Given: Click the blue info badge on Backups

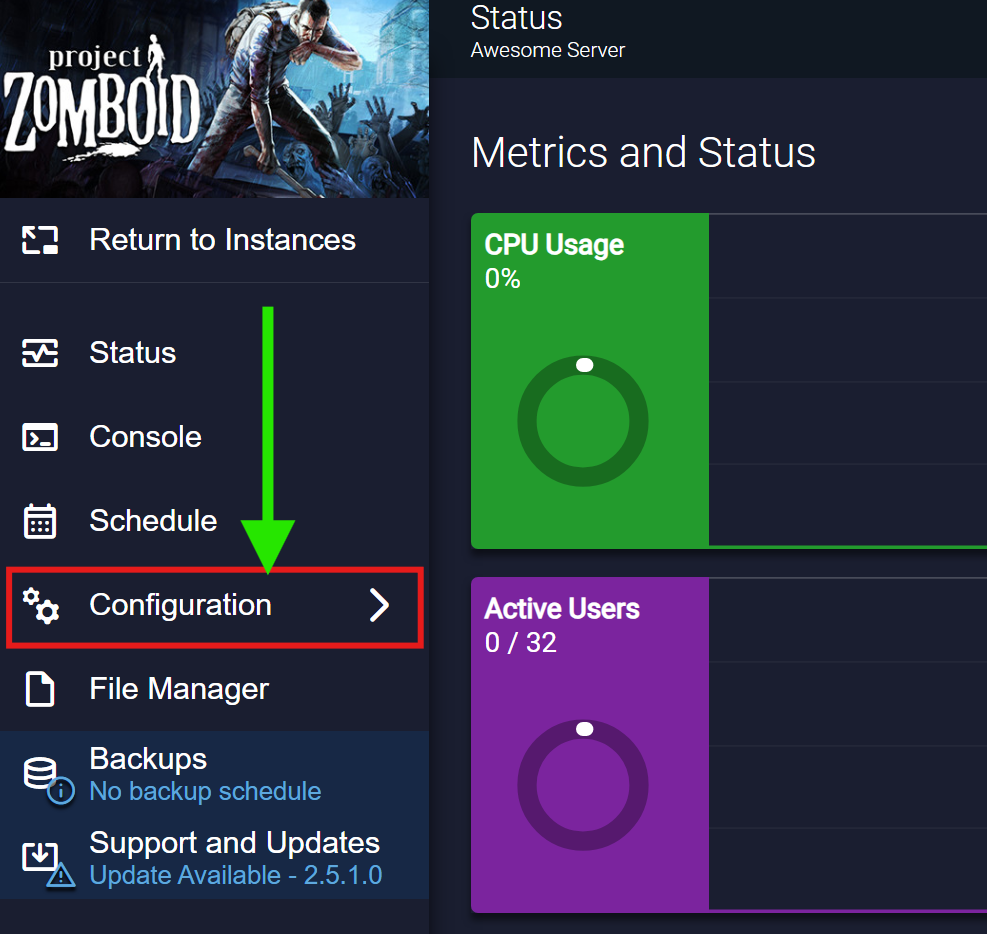Looking at the screenshot, I should pos(61,792).
